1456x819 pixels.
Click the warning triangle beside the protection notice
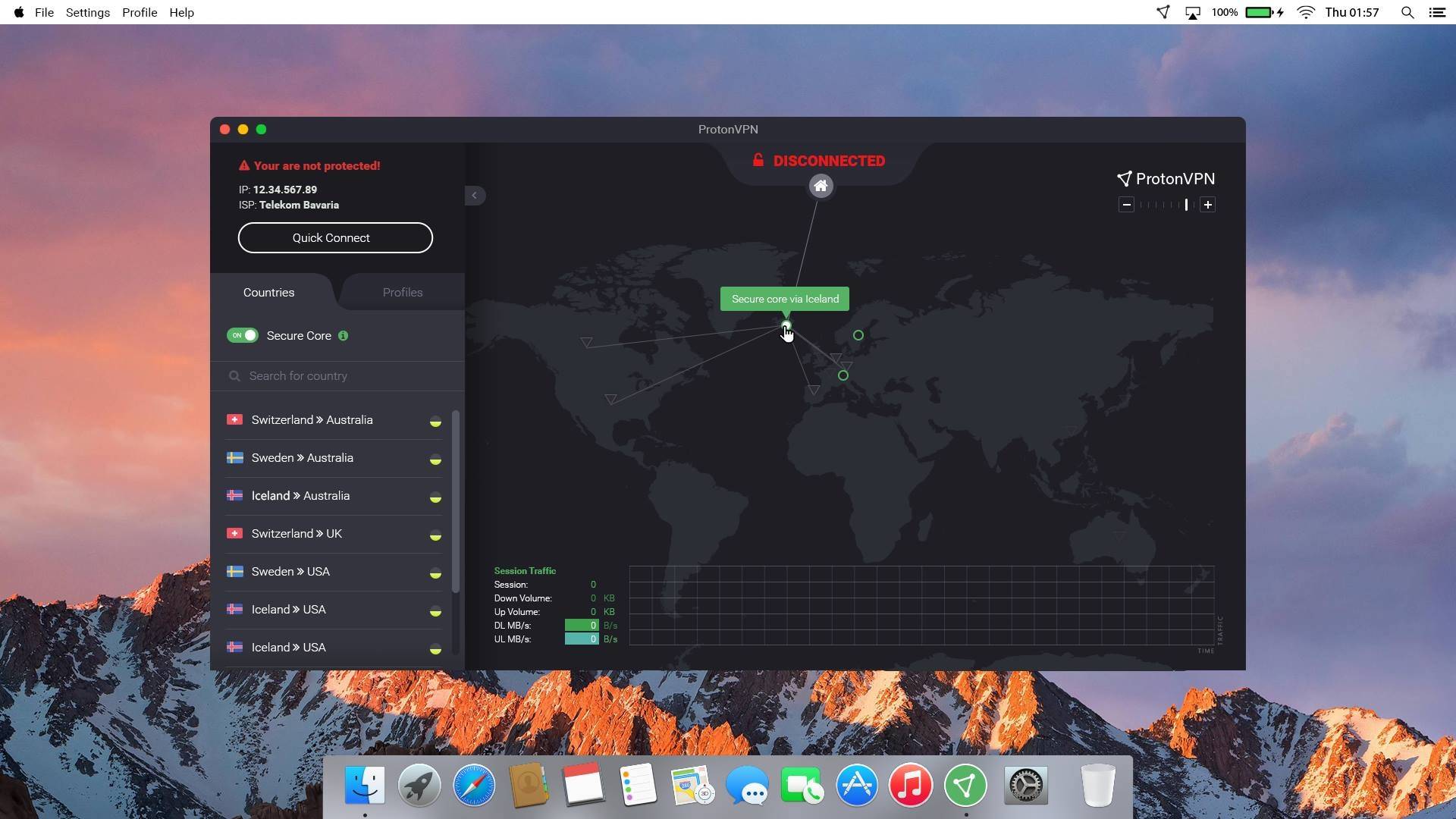(243, 165)
